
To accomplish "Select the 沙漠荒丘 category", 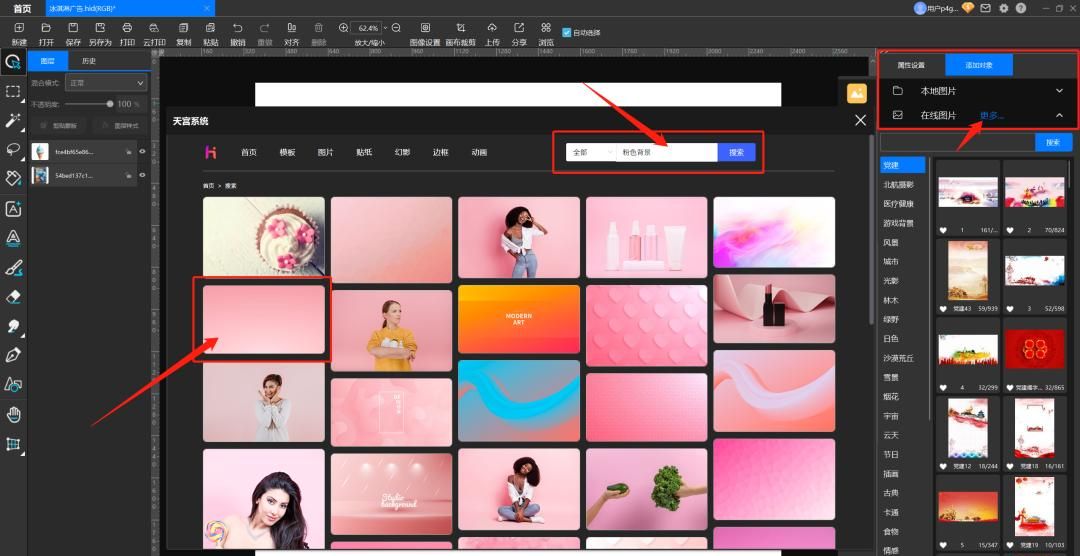I will coord(899,358).
